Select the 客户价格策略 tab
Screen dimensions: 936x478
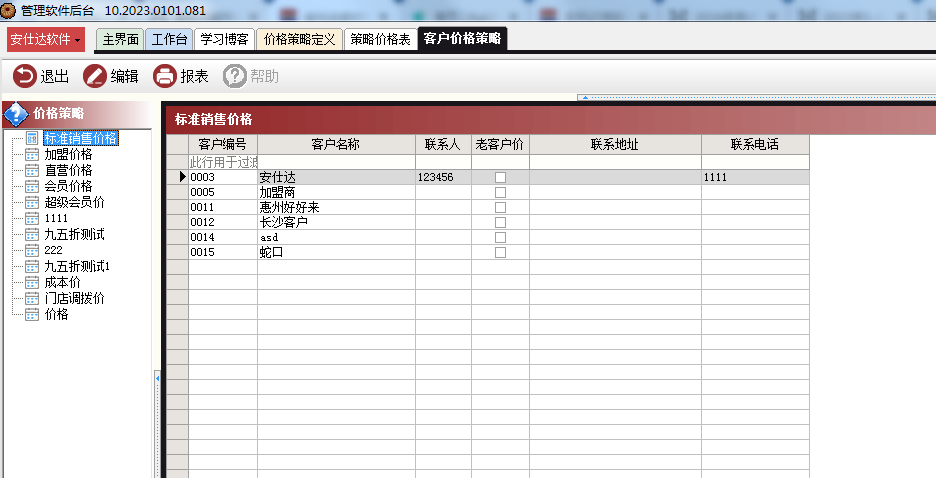[462, 39]
